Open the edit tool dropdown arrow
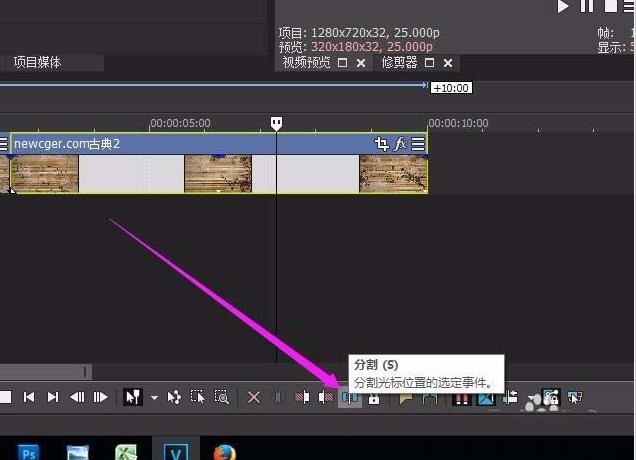The width and height of the screenshot is (636, 460). [154, 398]
